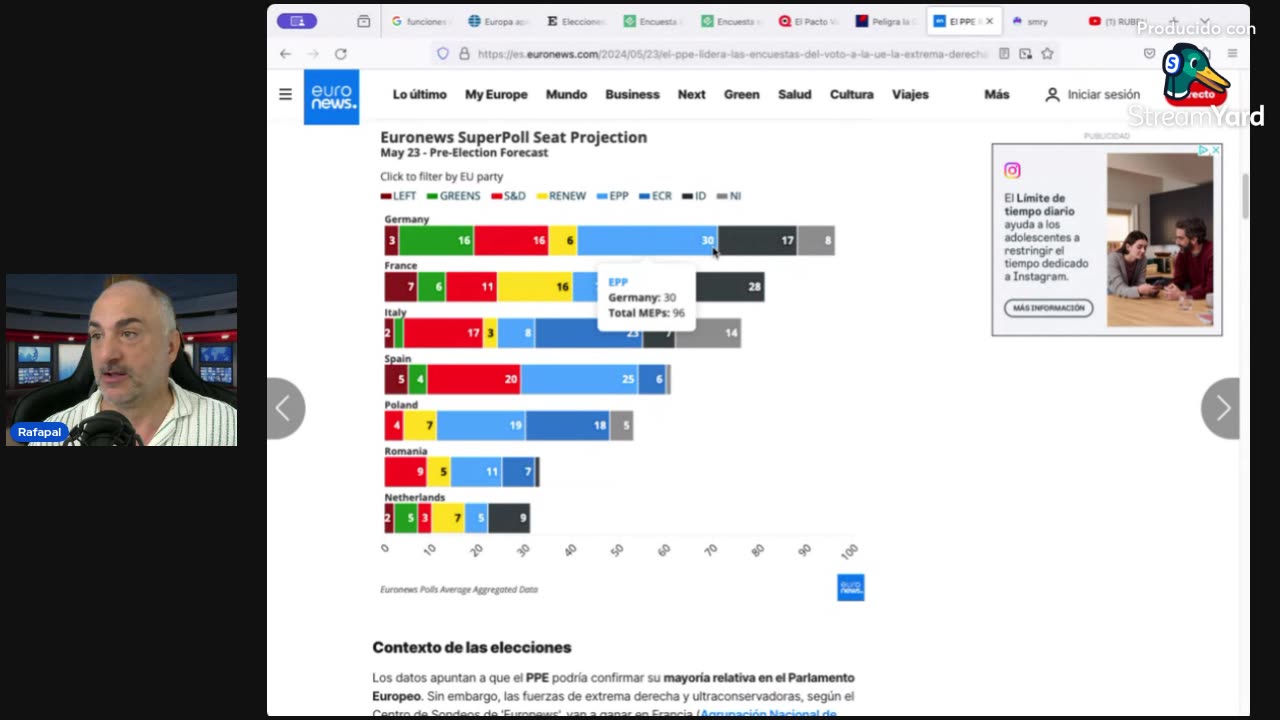This screenshot has width=1280, height=720.
Task: Switch to the smry tab
Action: coord(1040,21)
